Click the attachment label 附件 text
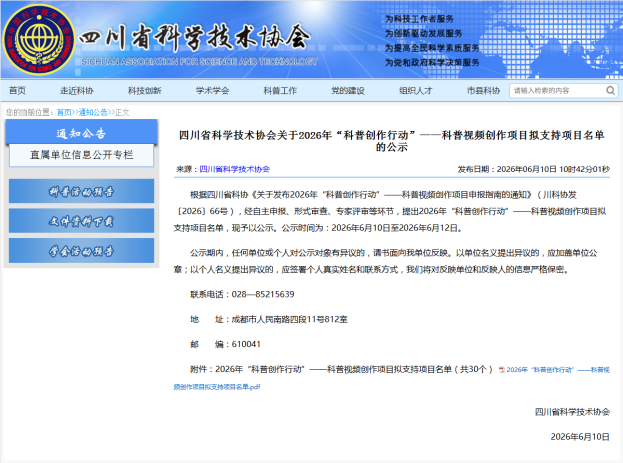The image size is (623, 463). point(200,369)
